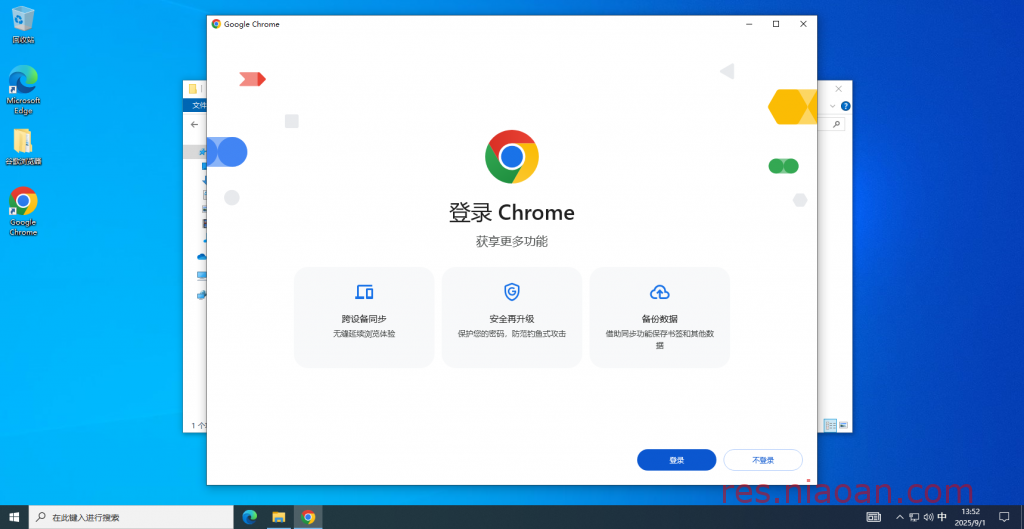Click the back arrow in File Explorer

click(x=194, y=124)
